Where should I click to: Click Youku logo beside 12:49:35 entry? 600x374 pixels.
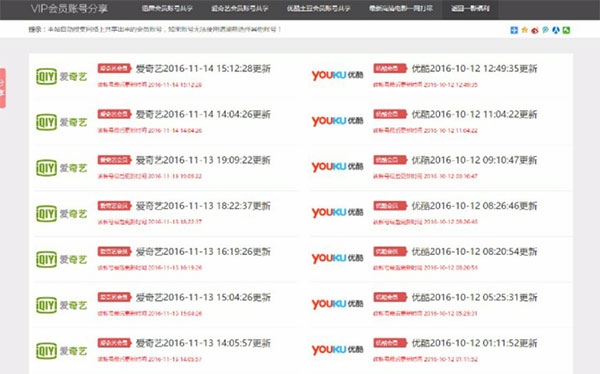coord(338,75)
